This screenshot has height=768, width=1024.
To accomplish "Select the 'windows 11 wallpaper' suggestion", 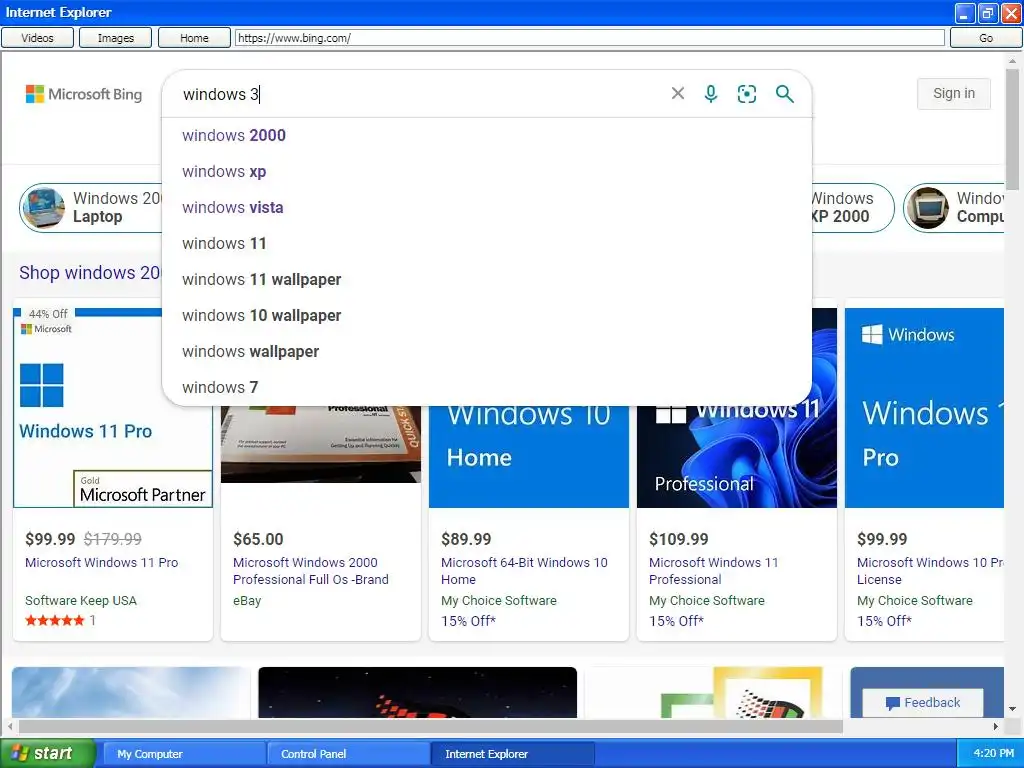I will pos(487,279).
